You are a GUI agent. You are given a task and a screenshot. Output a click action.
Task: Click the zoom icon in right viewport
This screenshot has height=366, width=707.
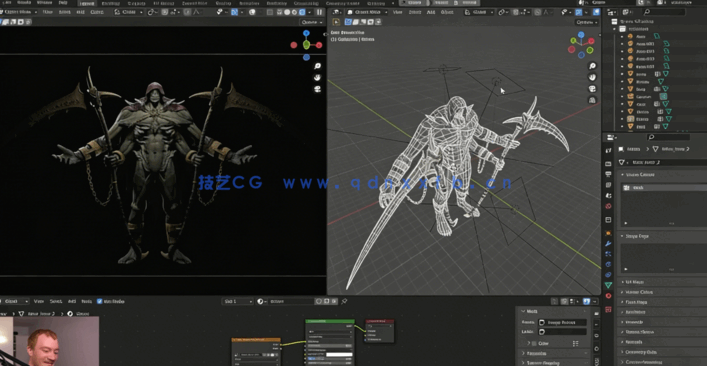[x=592, y=66]
